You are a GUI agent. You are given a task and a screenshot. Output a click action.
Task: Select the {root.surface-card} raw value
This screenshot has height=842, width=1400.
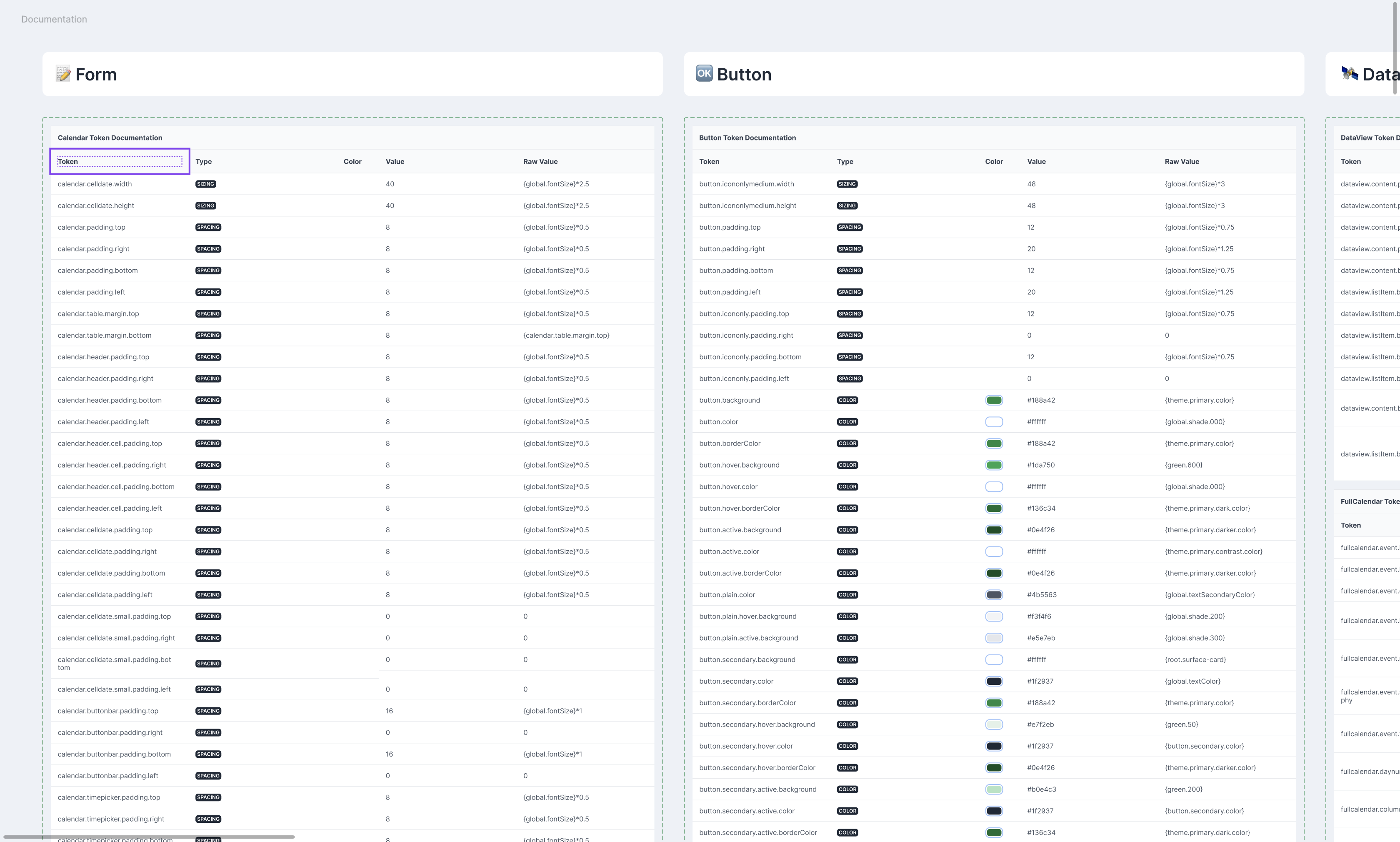point(1195,660)
